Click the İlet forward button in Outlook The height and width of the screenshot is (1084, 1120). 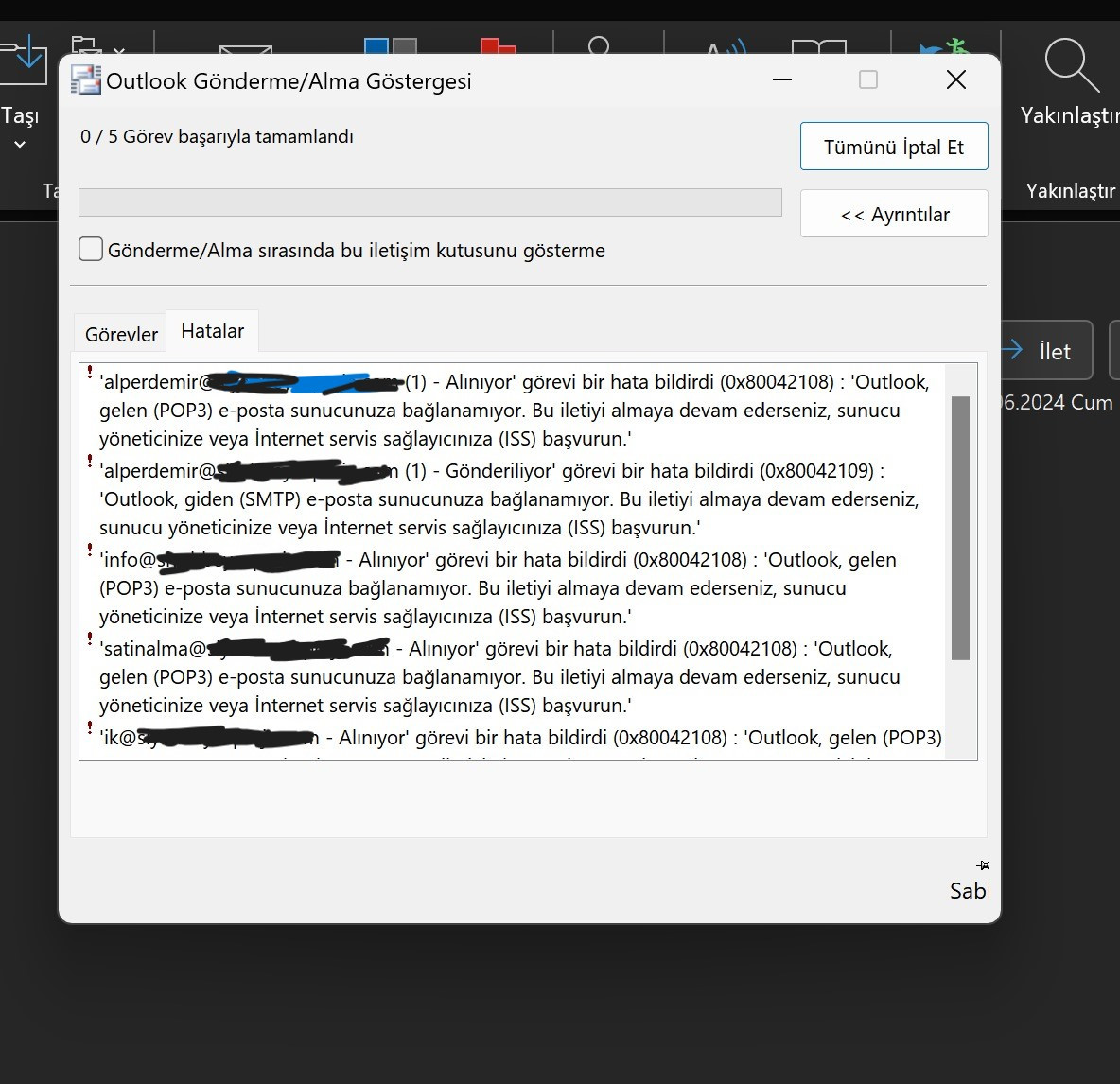[1047, 350]
